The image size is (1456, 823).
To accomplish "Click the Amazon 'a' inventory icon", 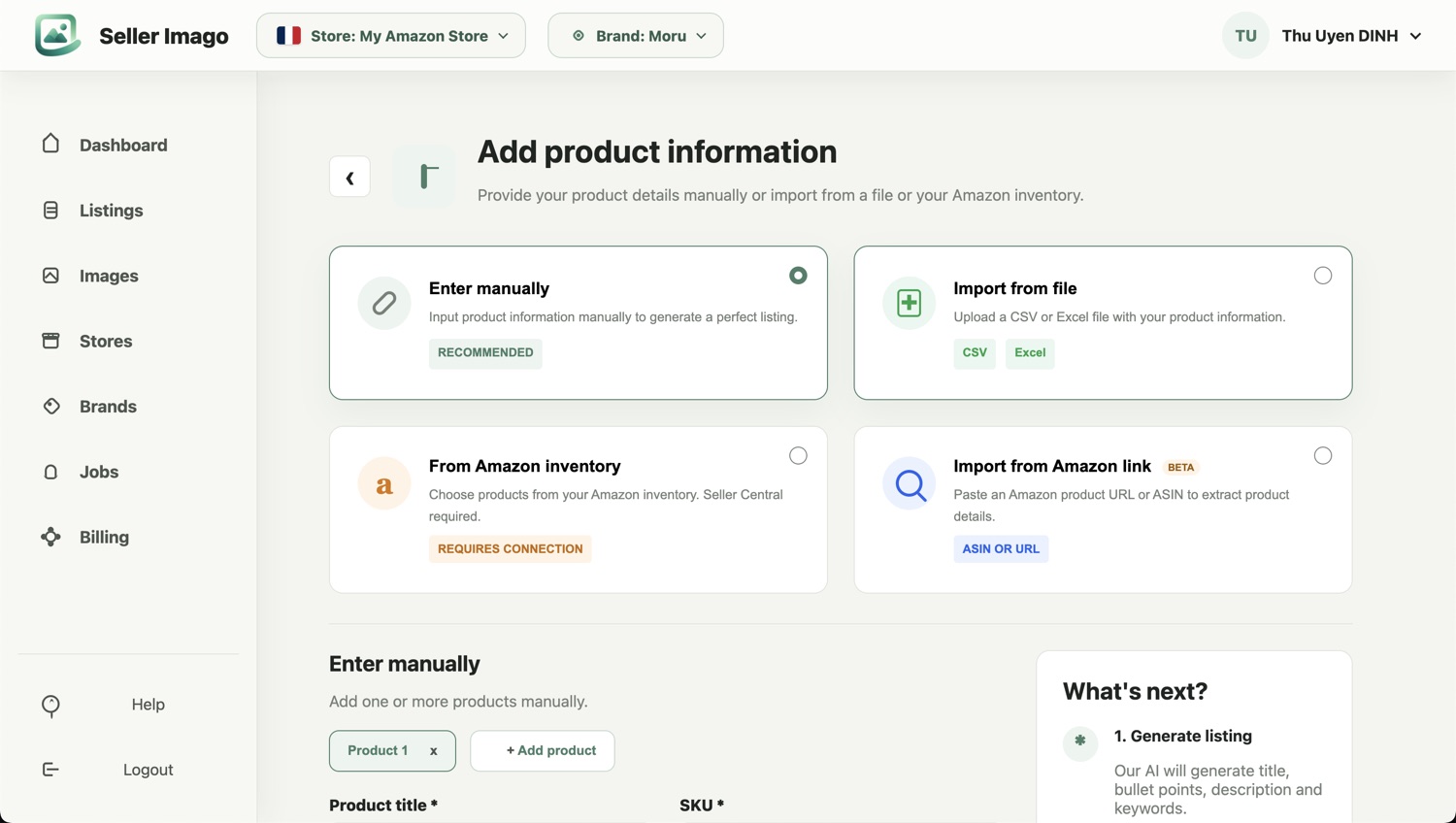I will coord(384,483).
